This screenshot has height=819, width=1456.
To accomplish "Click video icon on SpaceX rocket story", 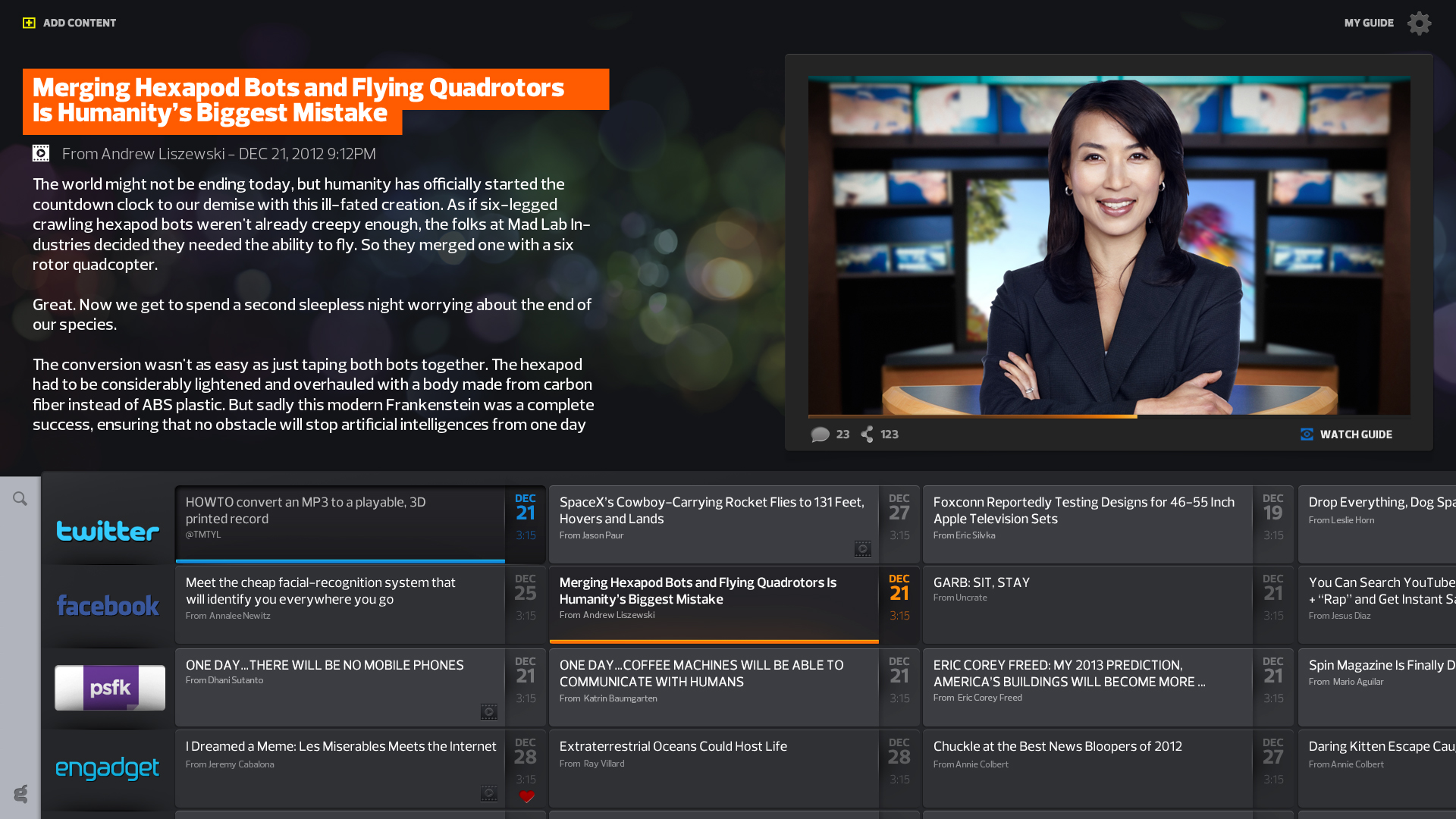I will pos(862,548).
